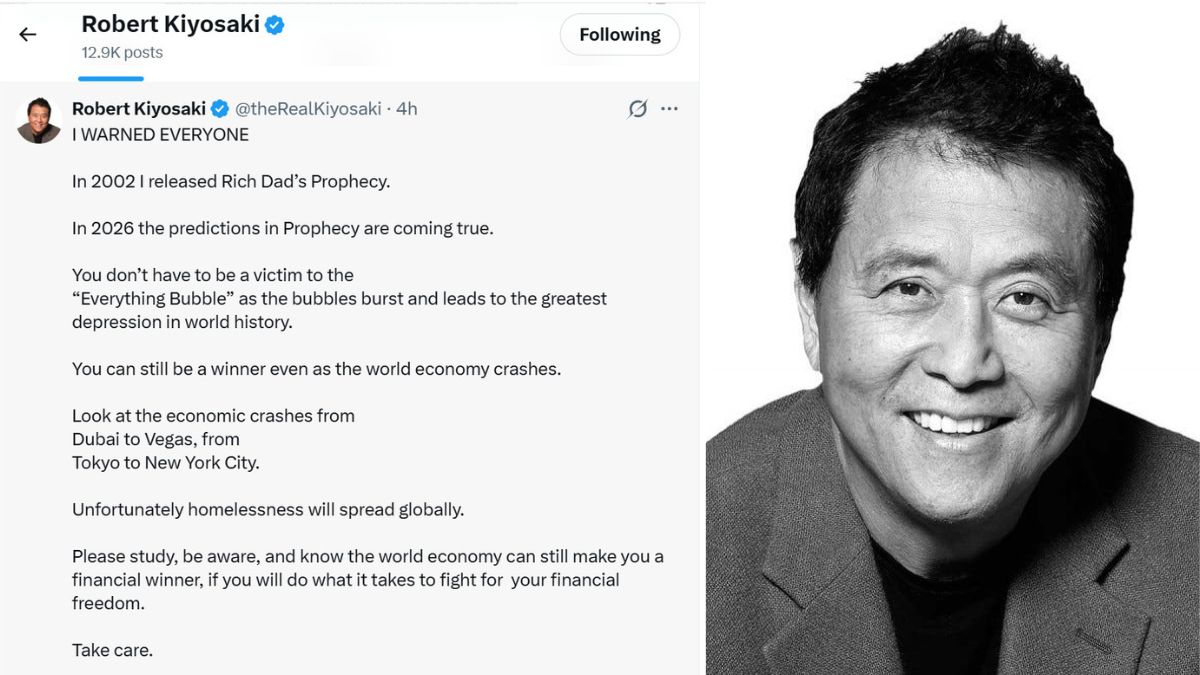1200x675 pixels.
Task: Click the @theRealKiyosaki handle
Action: coord(308,108)
